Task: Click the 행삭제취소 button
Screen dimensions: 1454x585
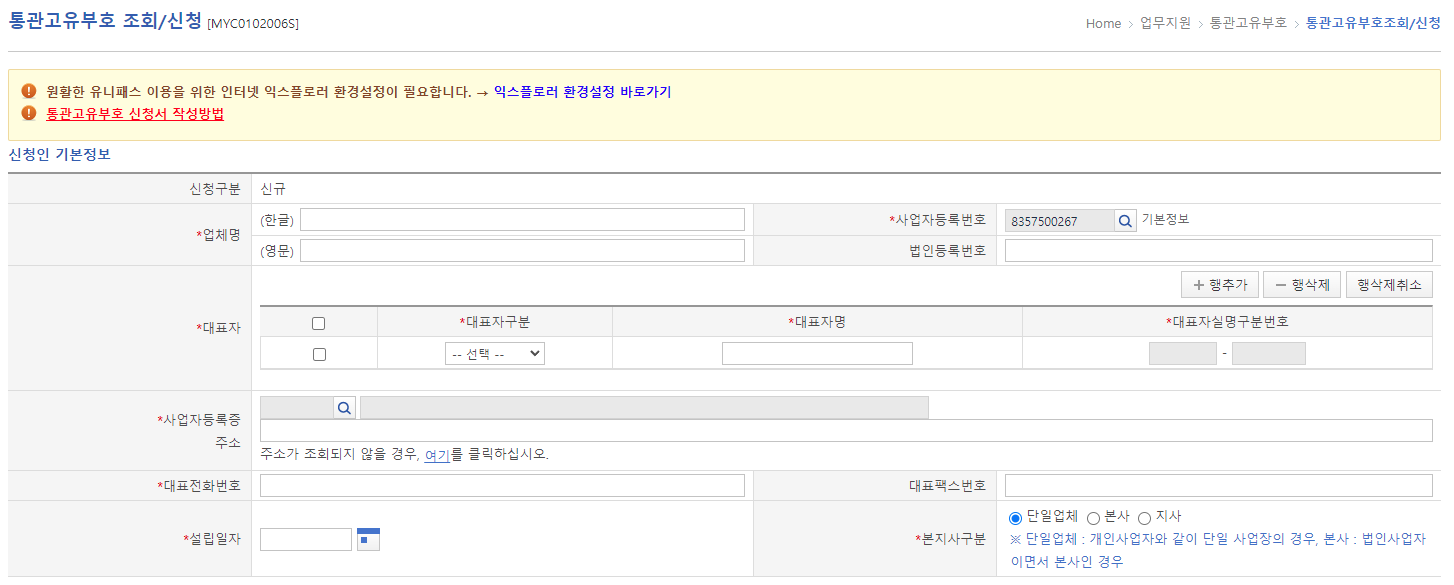Action: [1388, 284]
